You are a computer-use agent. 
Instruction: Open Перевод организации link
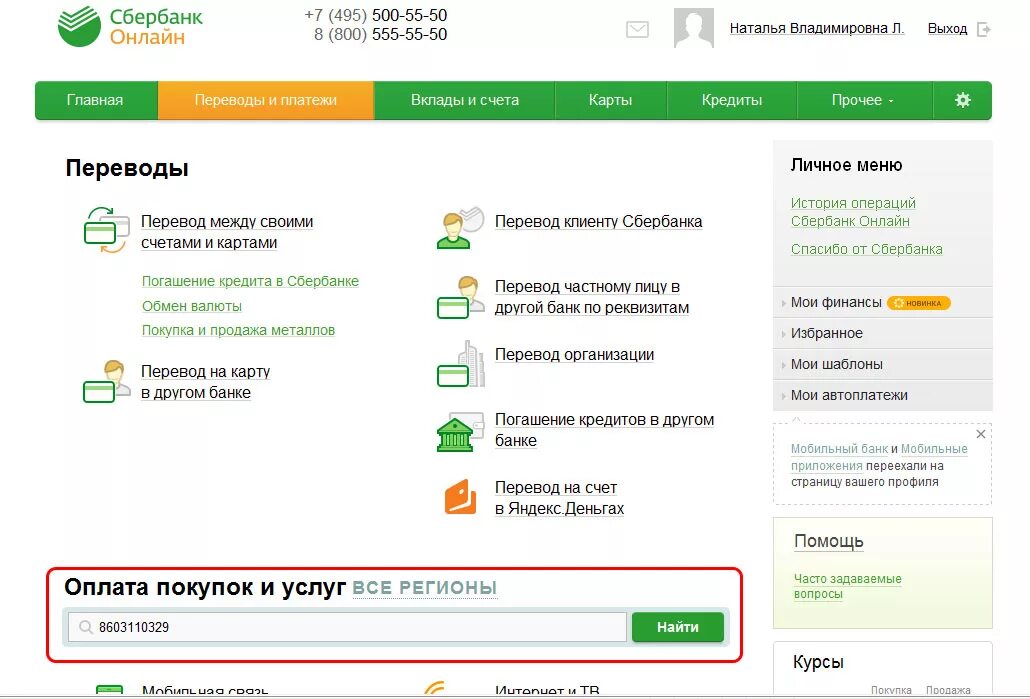click(574, 355)
